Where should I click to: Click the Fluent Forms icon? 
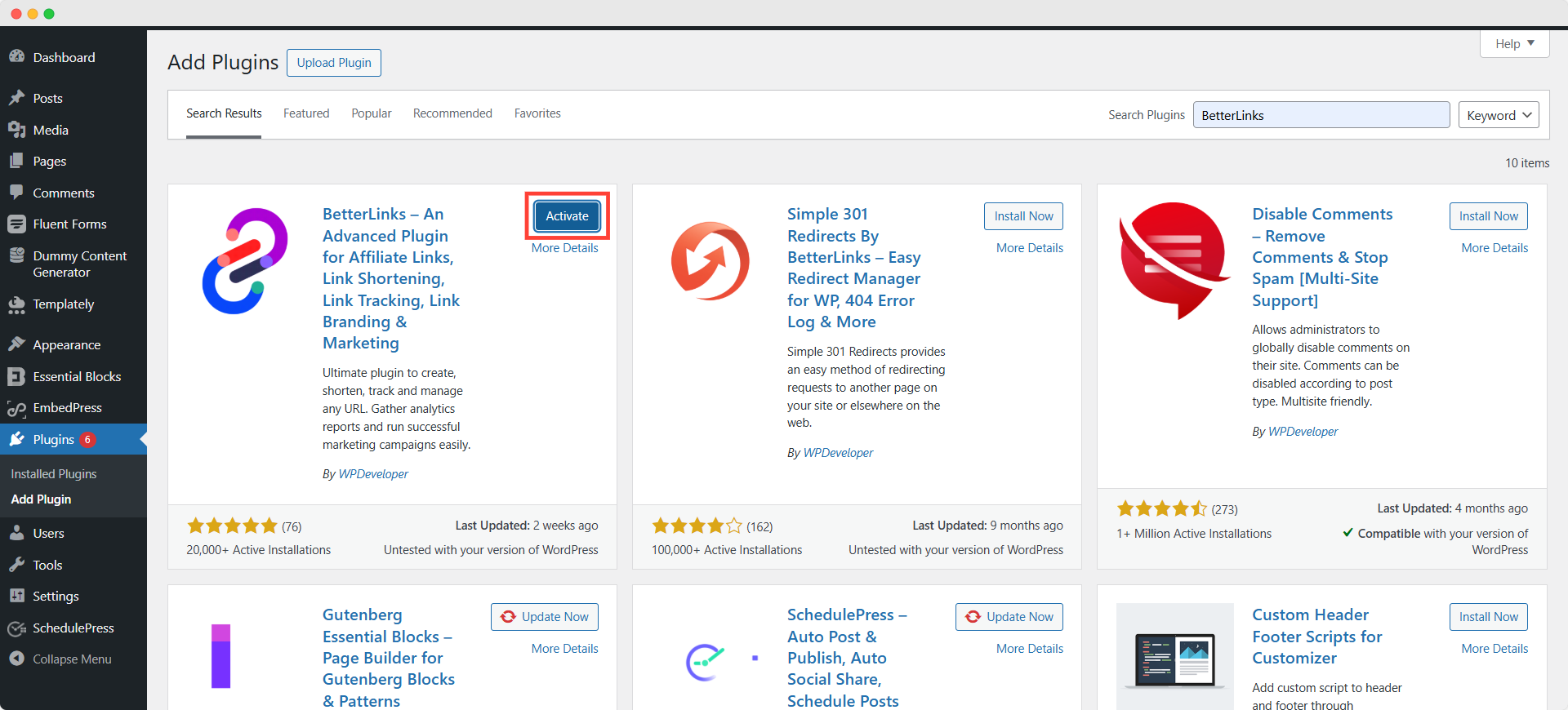coord(16,224)
